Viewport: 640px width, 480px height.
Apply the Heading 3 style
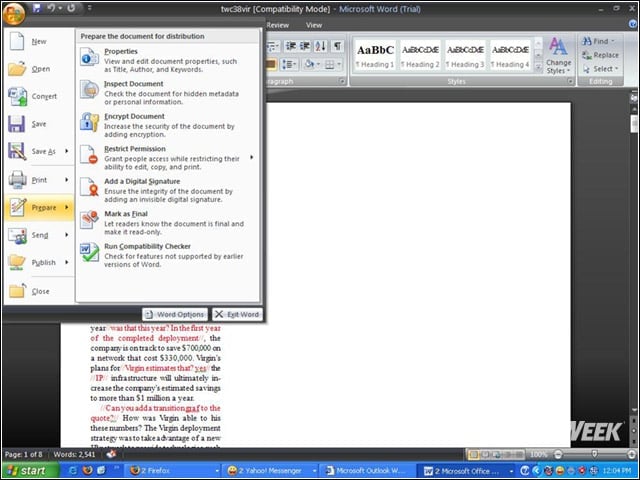coord(465,56)
